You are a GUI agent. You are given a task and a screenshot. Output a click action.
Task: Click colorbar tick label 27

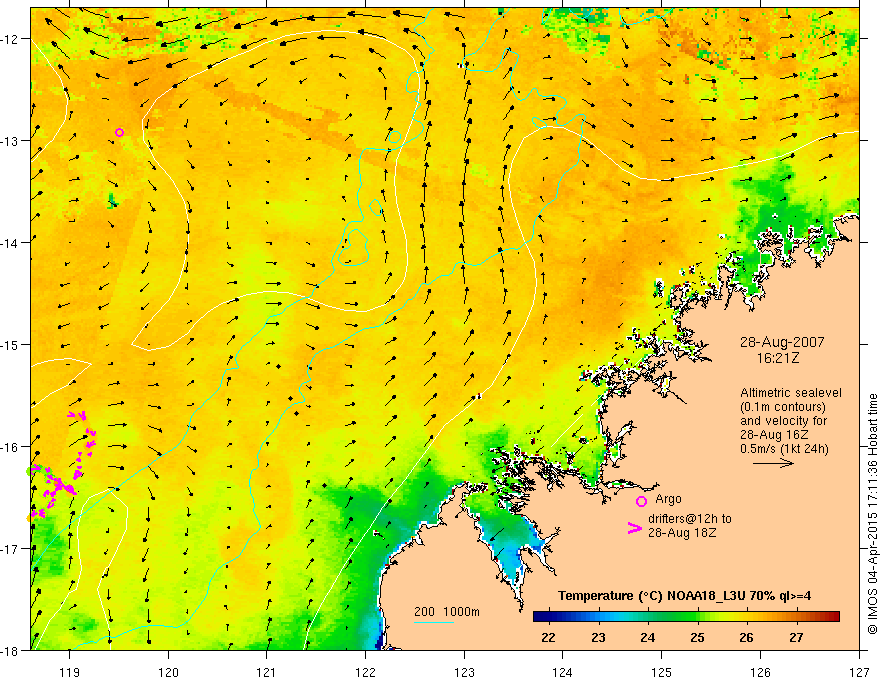(x=796, y=638)
